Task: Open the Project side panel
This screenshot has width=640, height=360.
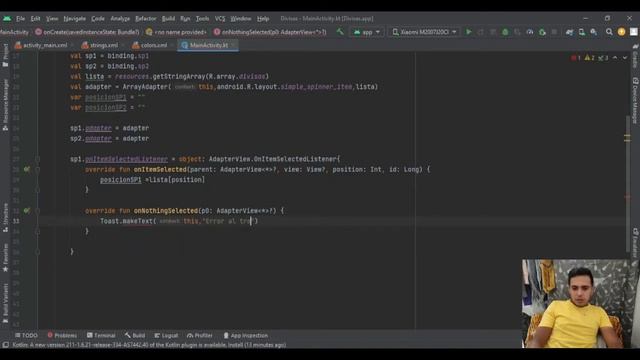Action: coord(5,55)
